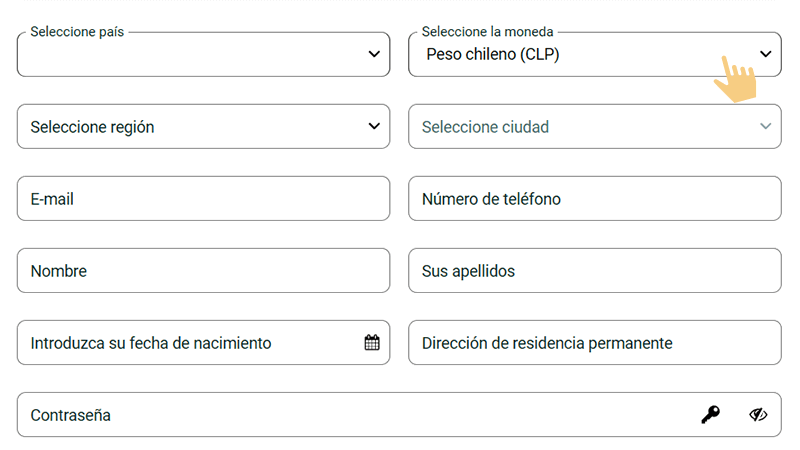
Task: Click the E-mail input field
Action: click(203, 199)
